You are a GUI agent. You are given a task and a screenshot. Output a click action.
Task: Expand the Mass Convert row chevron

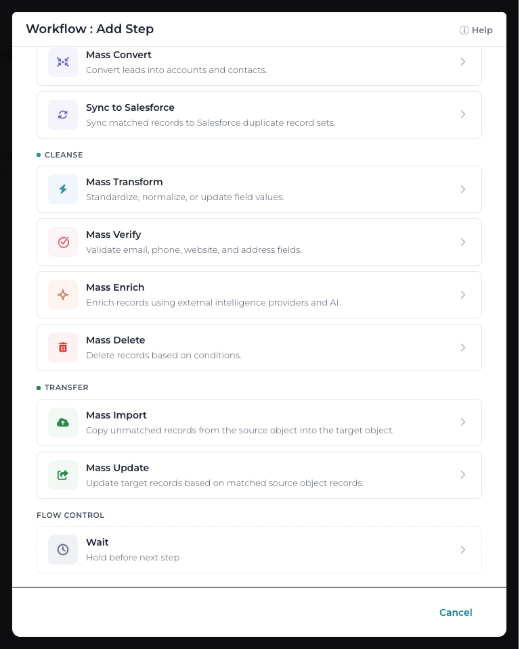[x=463, y=62]
